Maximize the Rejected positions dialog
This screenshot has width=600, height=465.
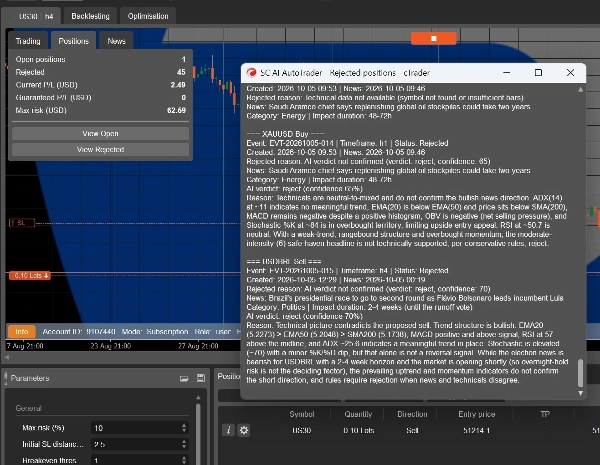[x=538, y=73]
